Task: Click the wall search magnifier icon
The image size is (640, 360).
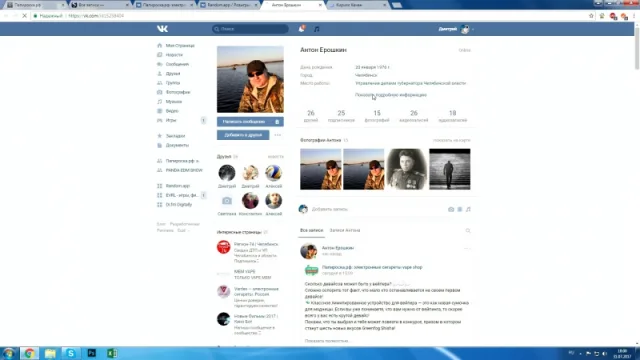Action: click(x=468, y=231)
